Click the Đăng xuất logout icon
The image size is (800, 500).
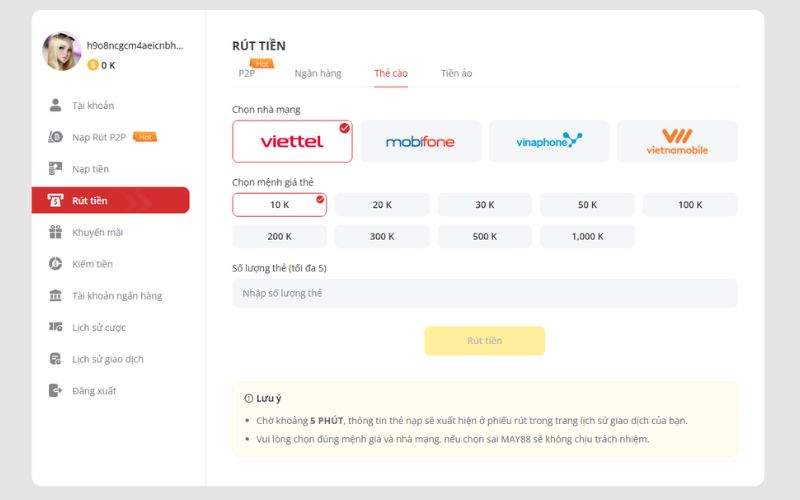(x=55, y=391)
